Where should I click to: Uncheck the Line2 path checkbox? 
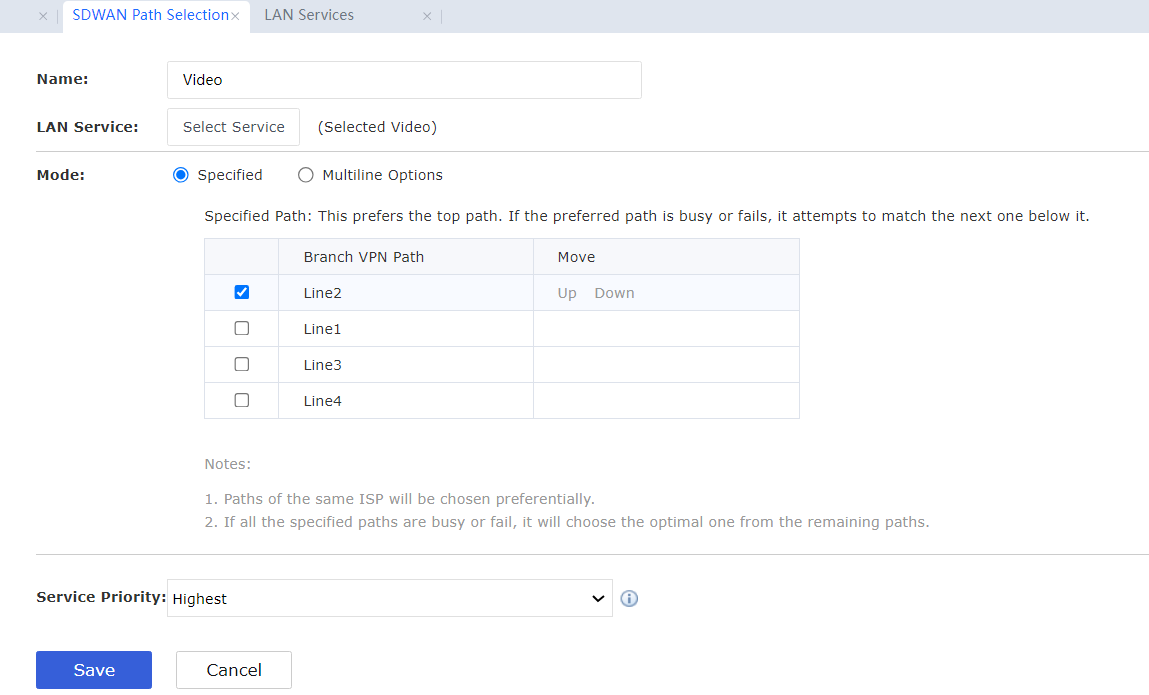point(241,293)
